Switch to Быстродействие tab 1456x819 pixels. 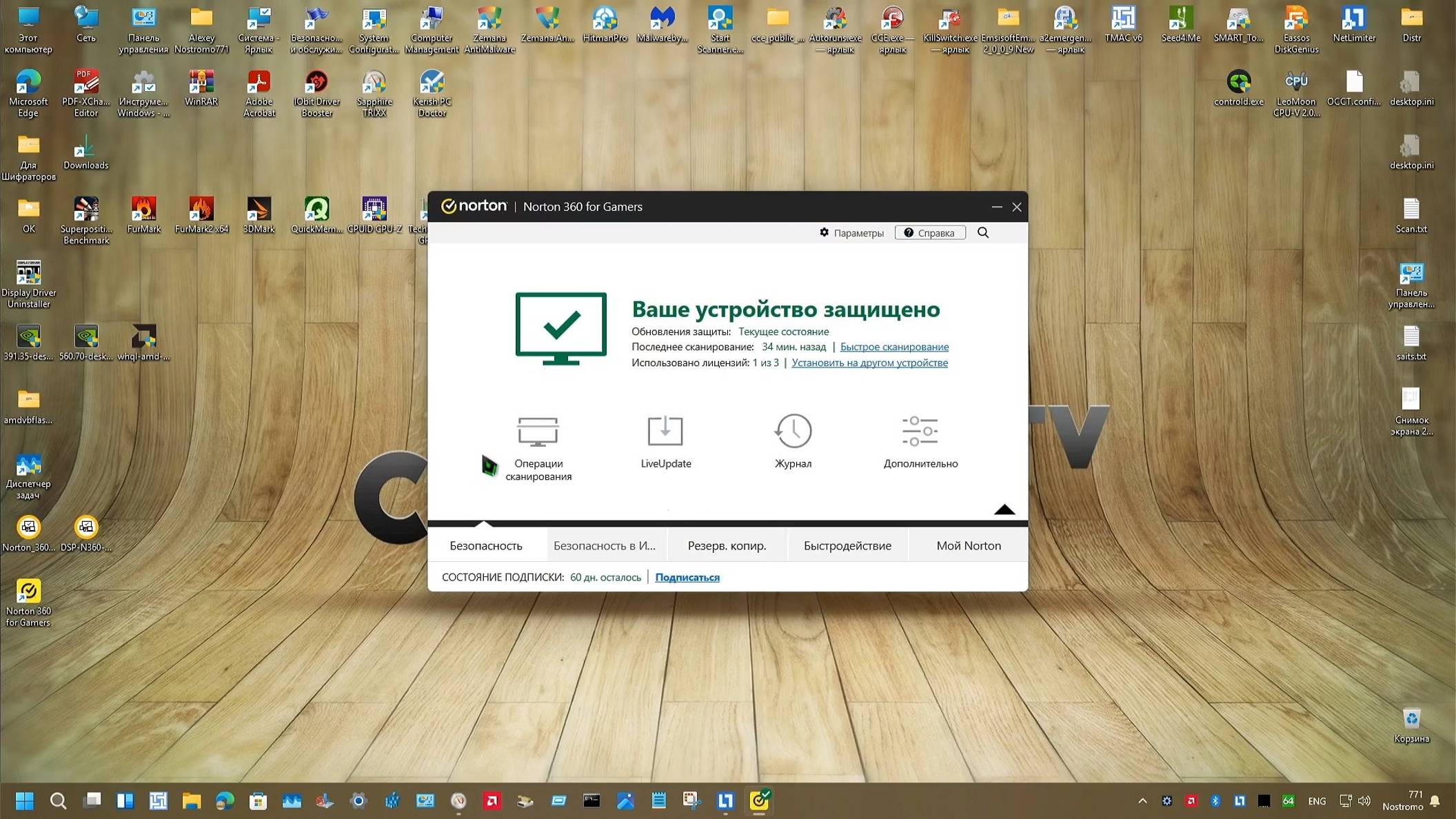click(x=847, y=545)
